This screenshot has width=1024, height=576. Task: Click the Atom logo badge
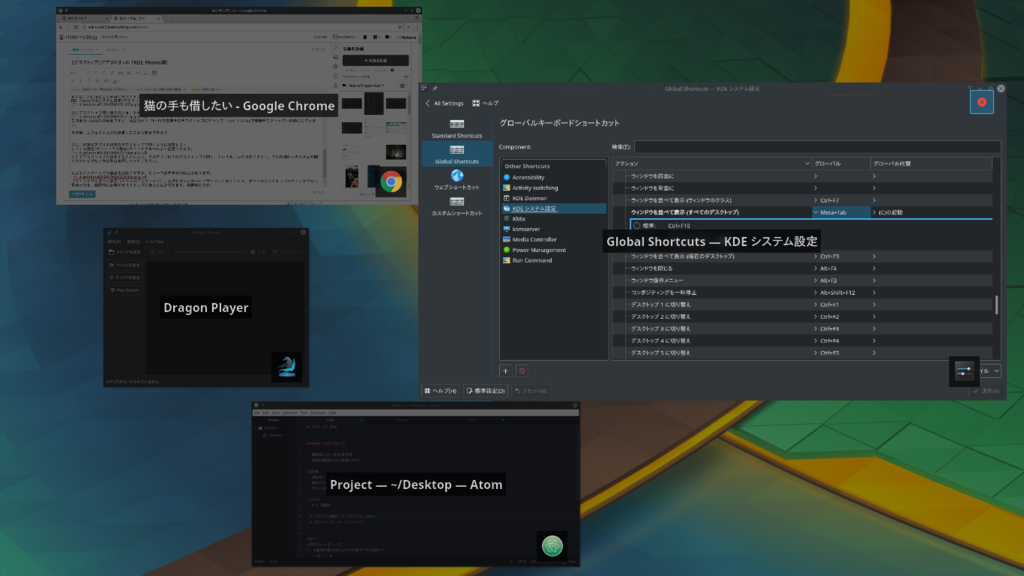point(552,545)
